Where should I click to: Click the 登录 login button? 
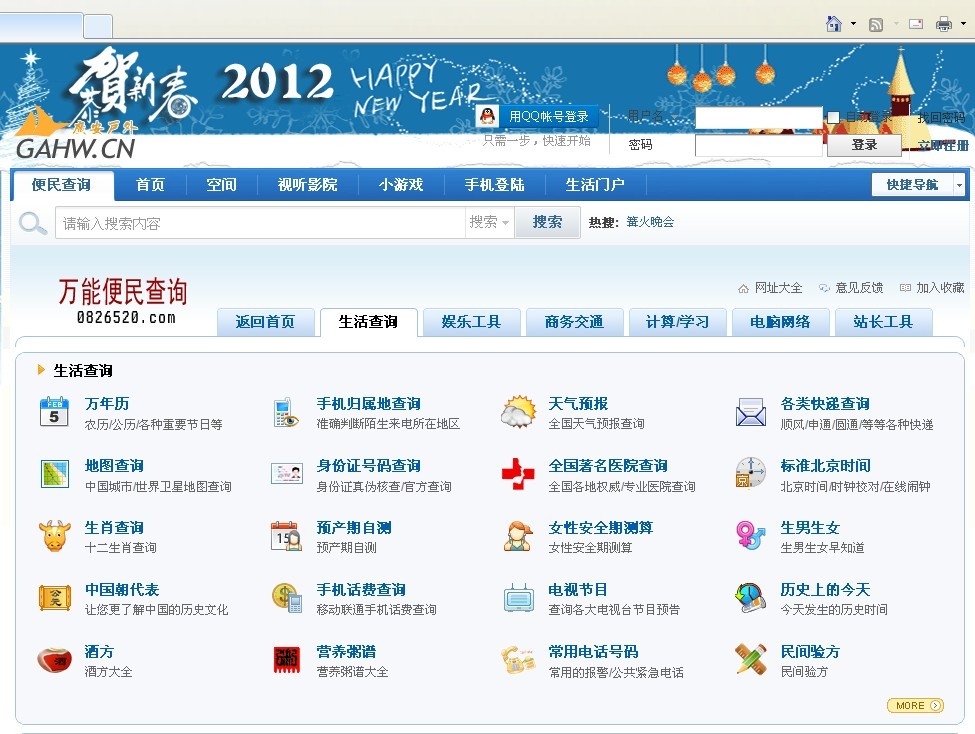864,145
